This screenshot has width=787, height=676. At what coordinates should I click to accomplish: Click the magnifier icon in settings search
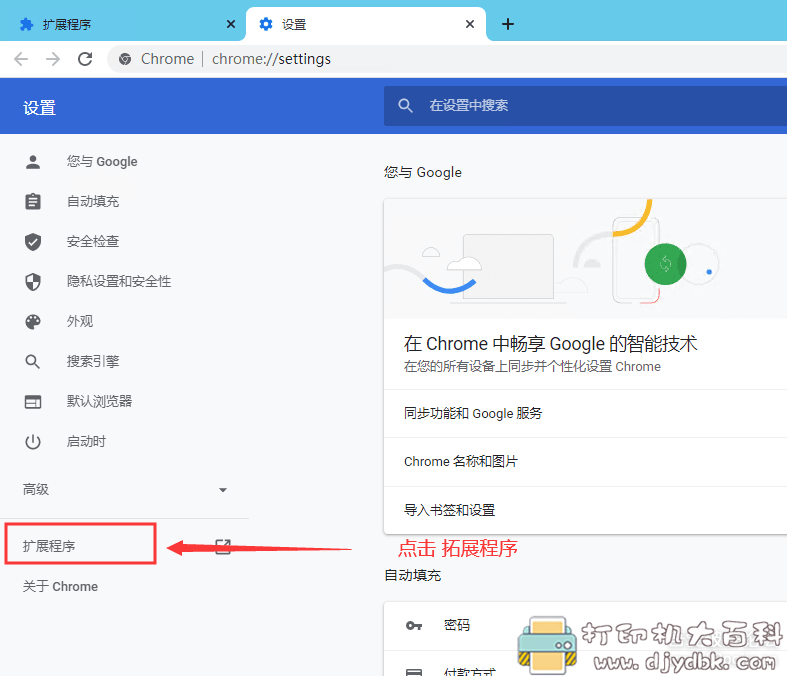tap(405, 106)
